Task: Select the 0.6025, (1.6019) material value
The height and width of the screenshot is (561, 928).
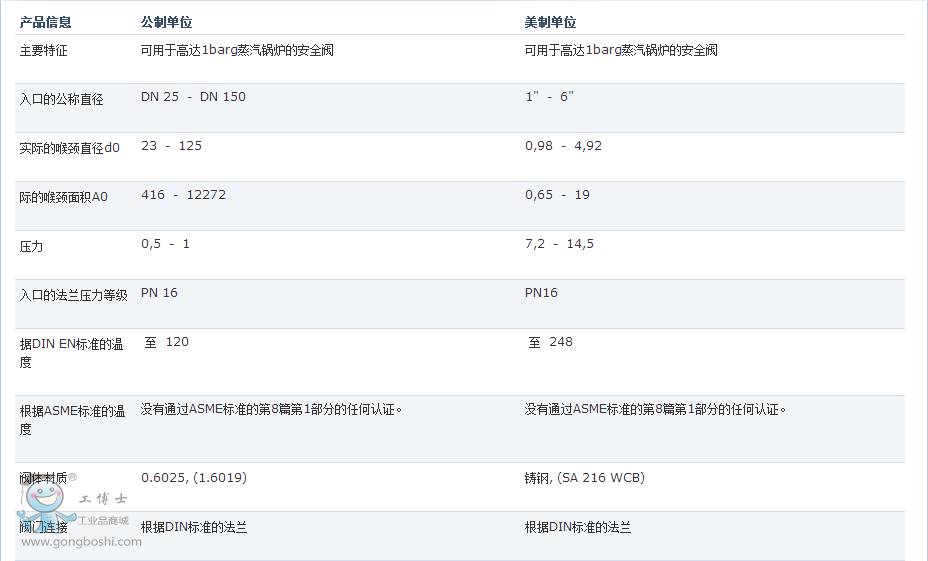Action: coord(194,478)
